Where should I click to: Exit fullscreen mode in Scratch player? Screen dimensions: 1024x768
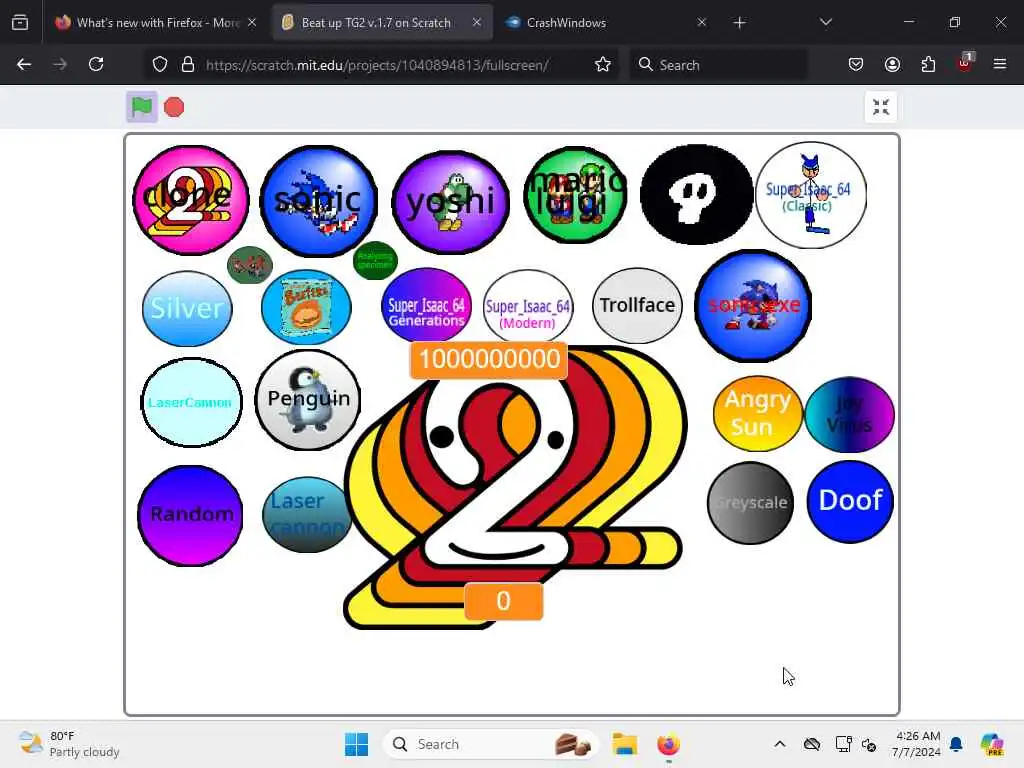tap(881, 106)
